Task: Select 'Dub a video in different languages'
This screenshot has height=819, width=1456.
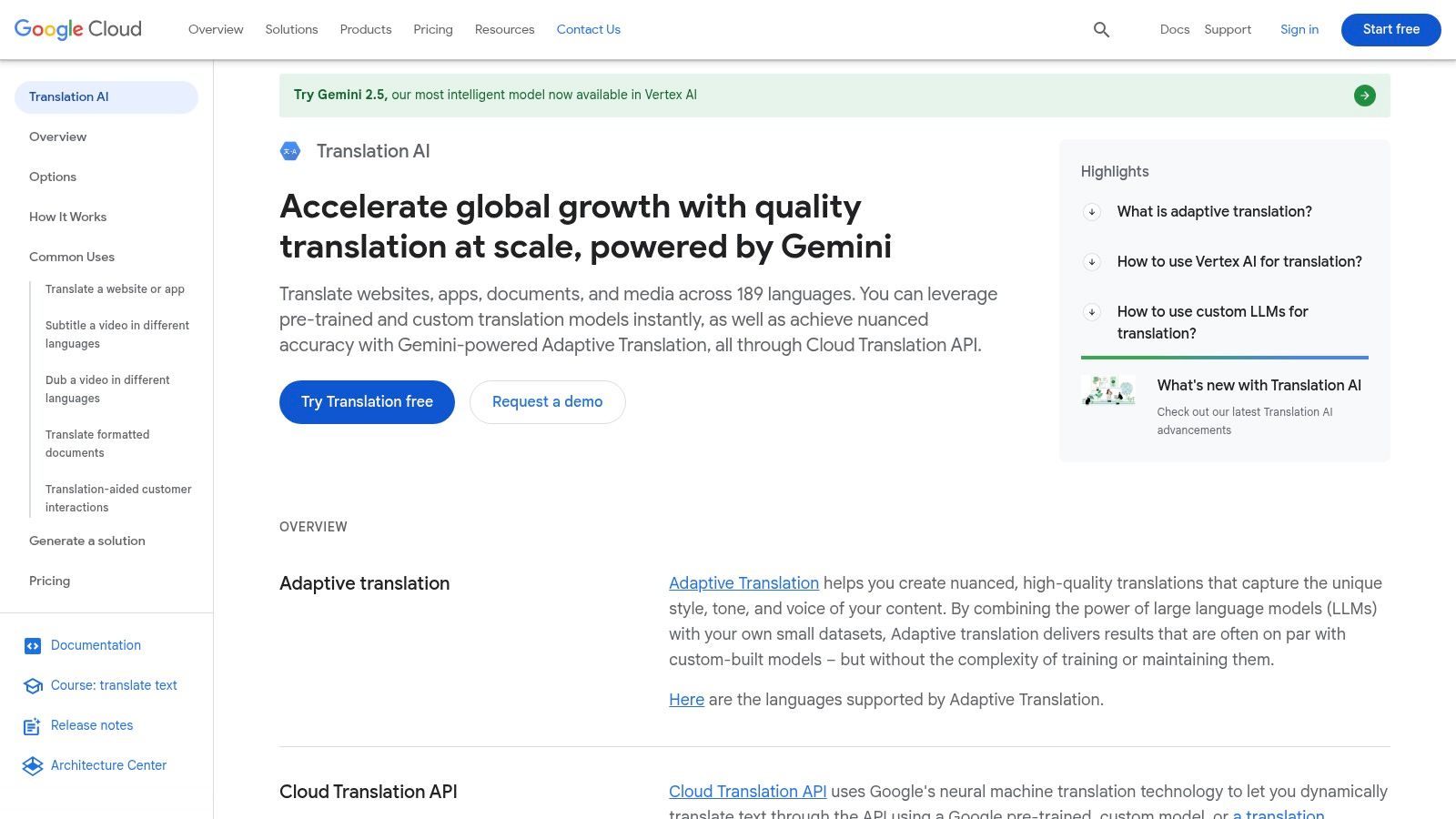Action: [107, 389]
